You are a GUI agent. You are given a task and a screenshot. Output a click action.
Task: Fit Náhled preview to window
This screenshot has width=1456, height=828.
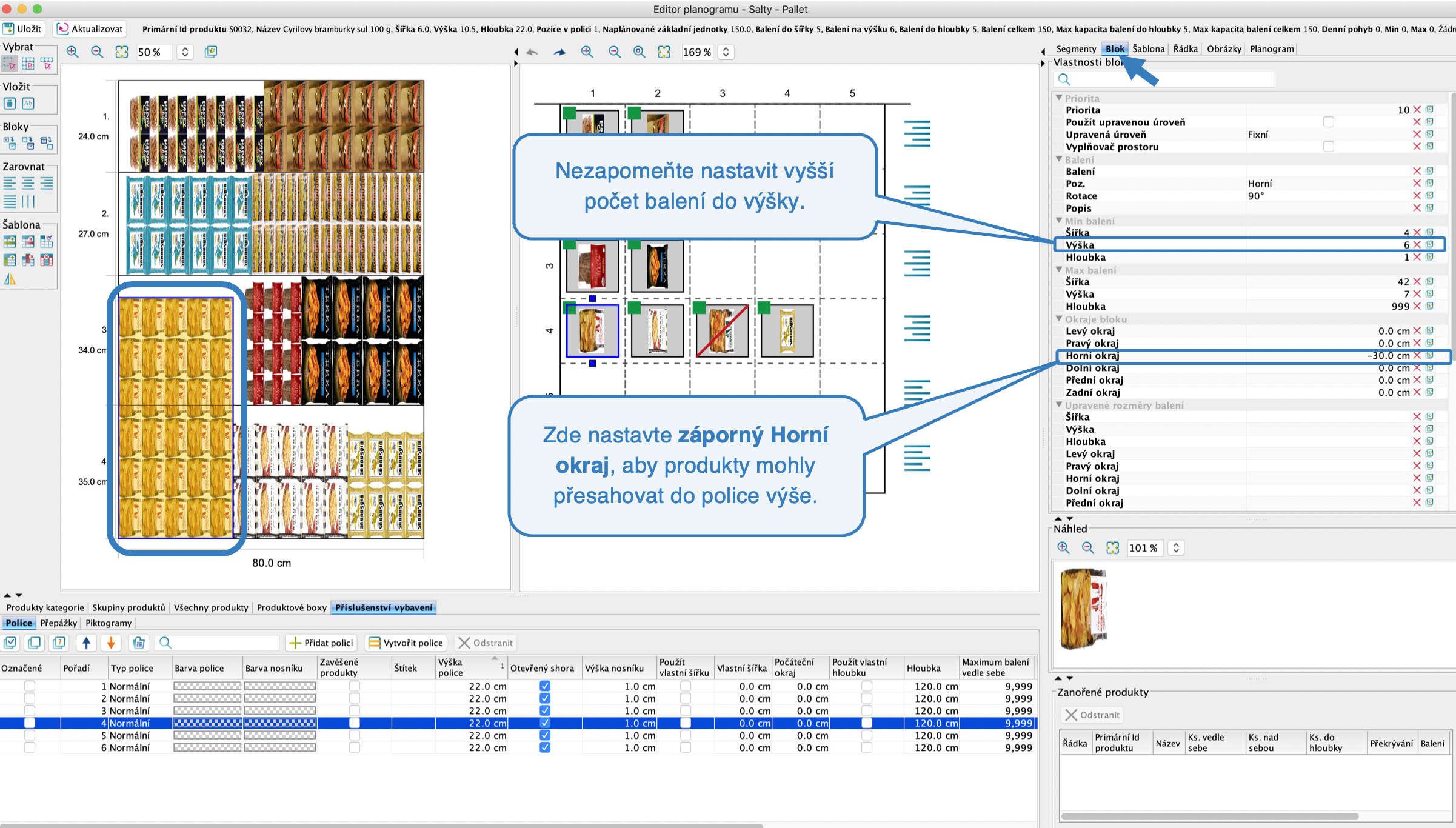click(x=1113, y=548)
